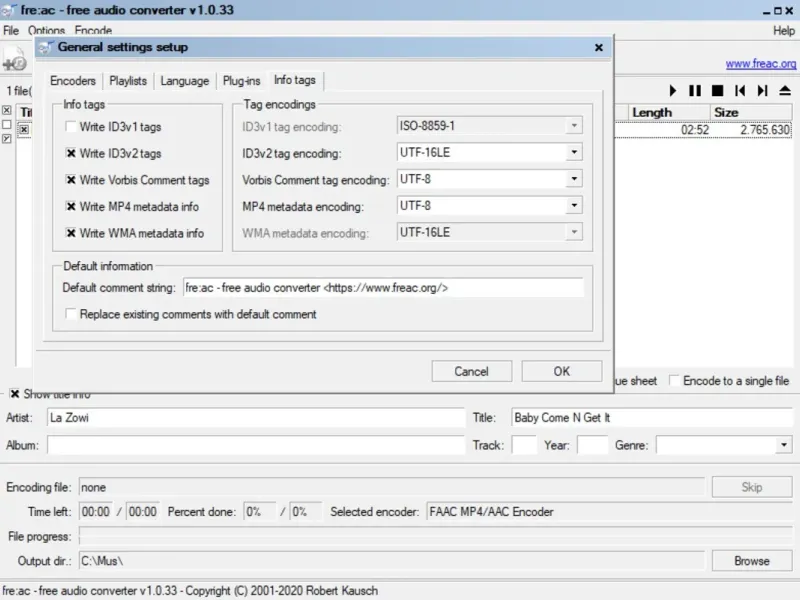The image size is (800, 600).
Task: Click the Title field Baby Come N Get It
Action: click(653, 417)
